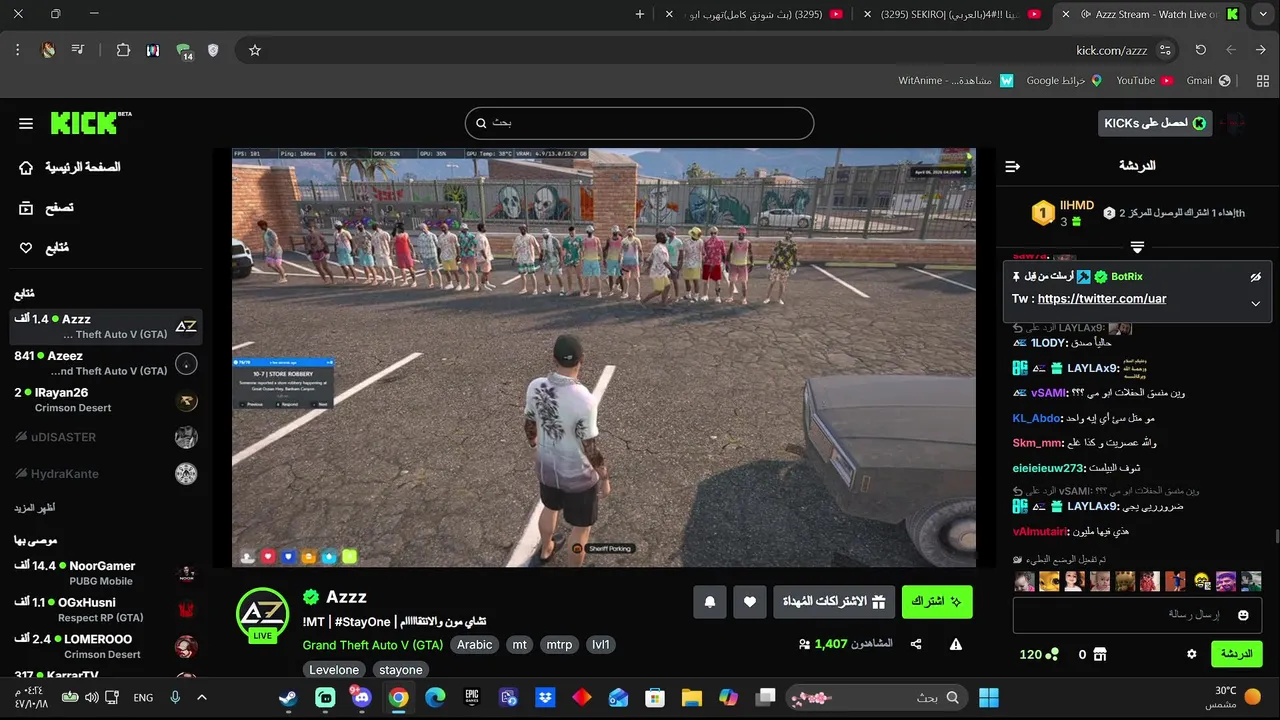1280x720 pixels.
Task: Open chat settings gear
Action: pos(1191,654)
